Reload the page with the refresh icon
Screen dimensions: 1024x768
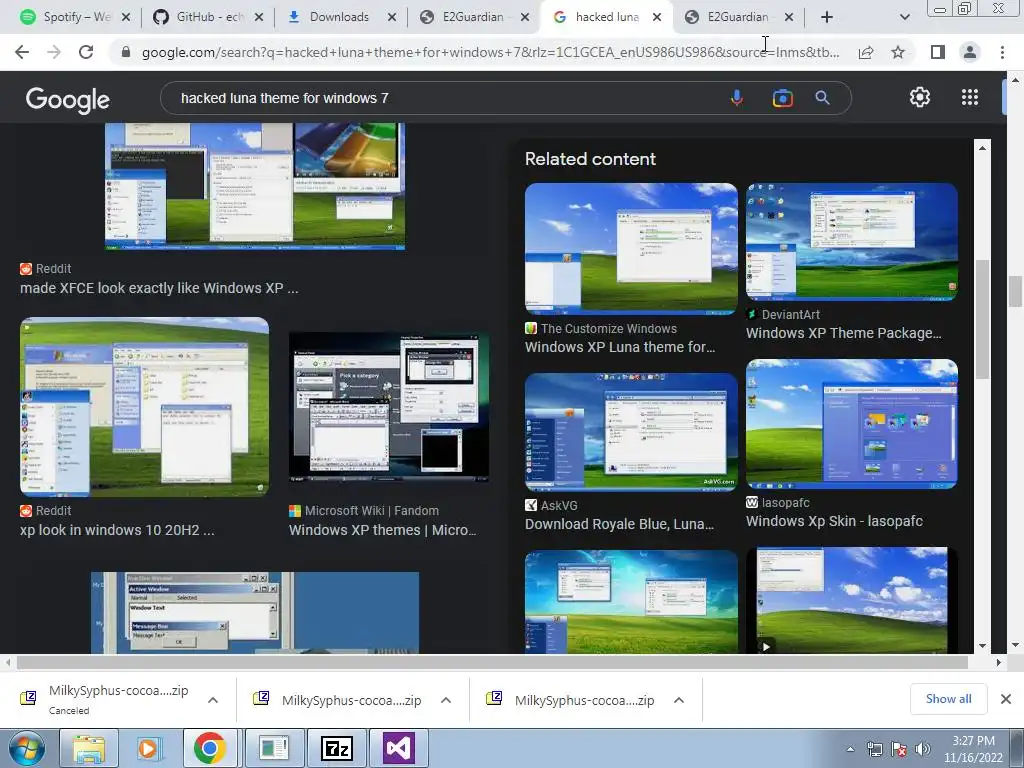[x=86, y=52]
